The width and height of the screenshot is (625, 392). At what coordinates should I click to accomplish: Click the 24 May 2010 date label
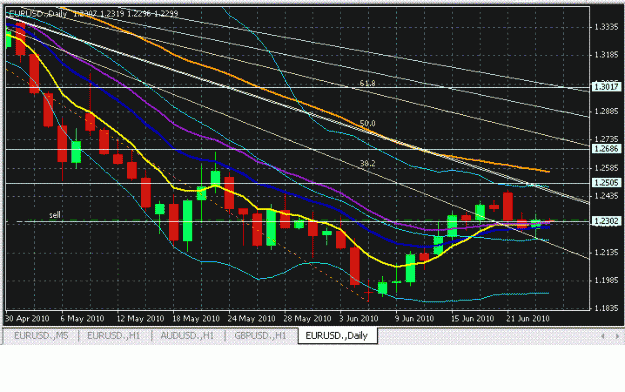[252, 319]
